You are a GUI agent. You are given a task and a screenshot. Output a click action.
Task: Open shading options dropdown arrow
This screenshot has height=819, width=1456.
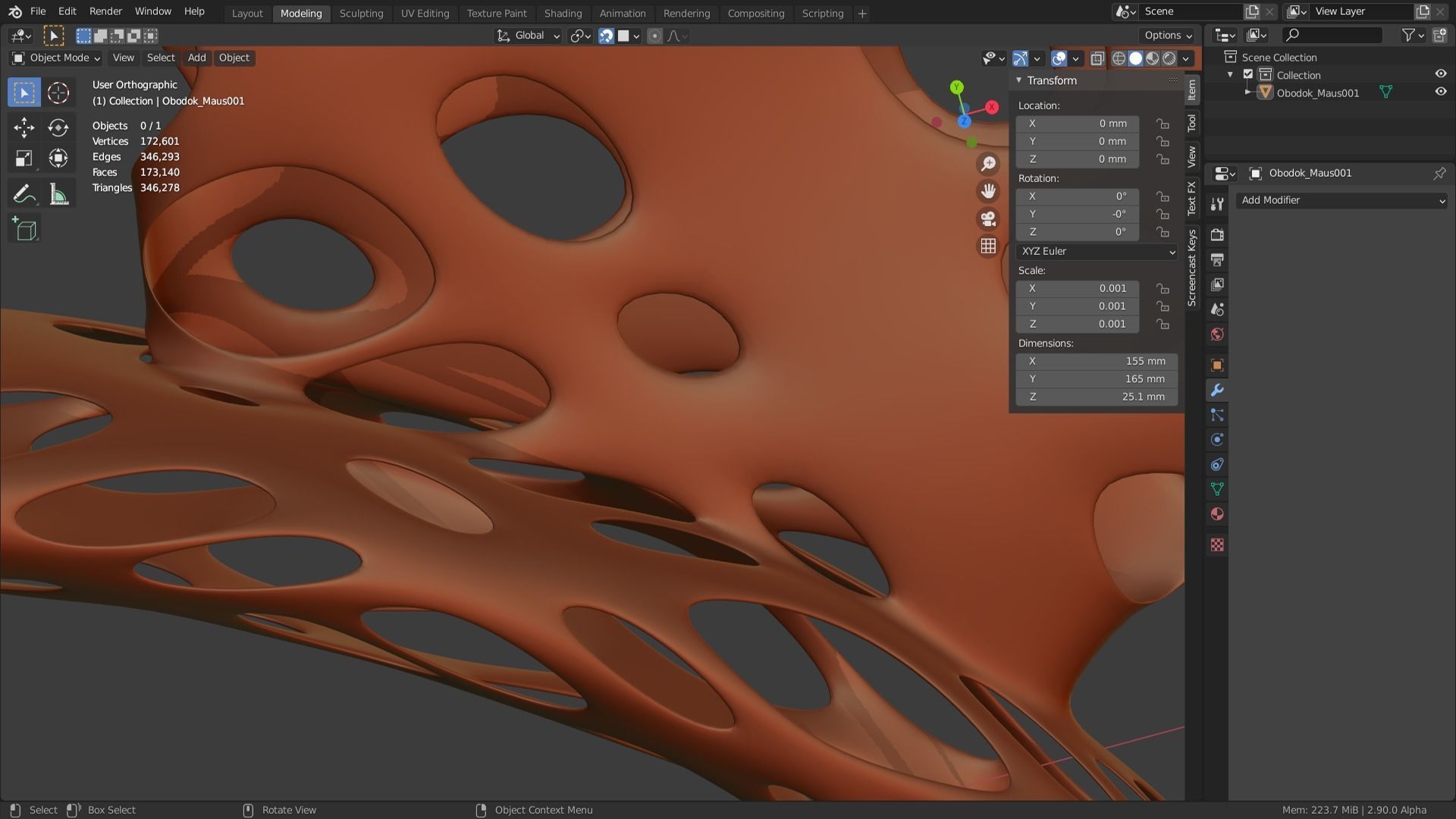point(1185,58)
